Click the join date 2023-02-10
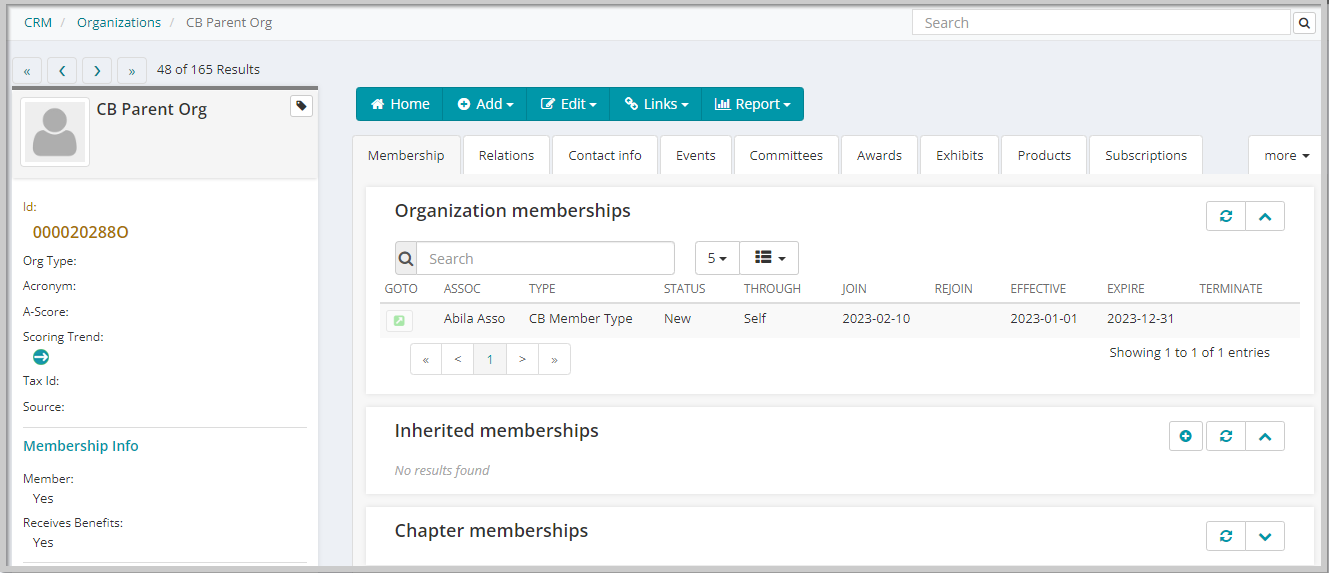This screenshot has width=1329, height=573. [x=876, y=319]
